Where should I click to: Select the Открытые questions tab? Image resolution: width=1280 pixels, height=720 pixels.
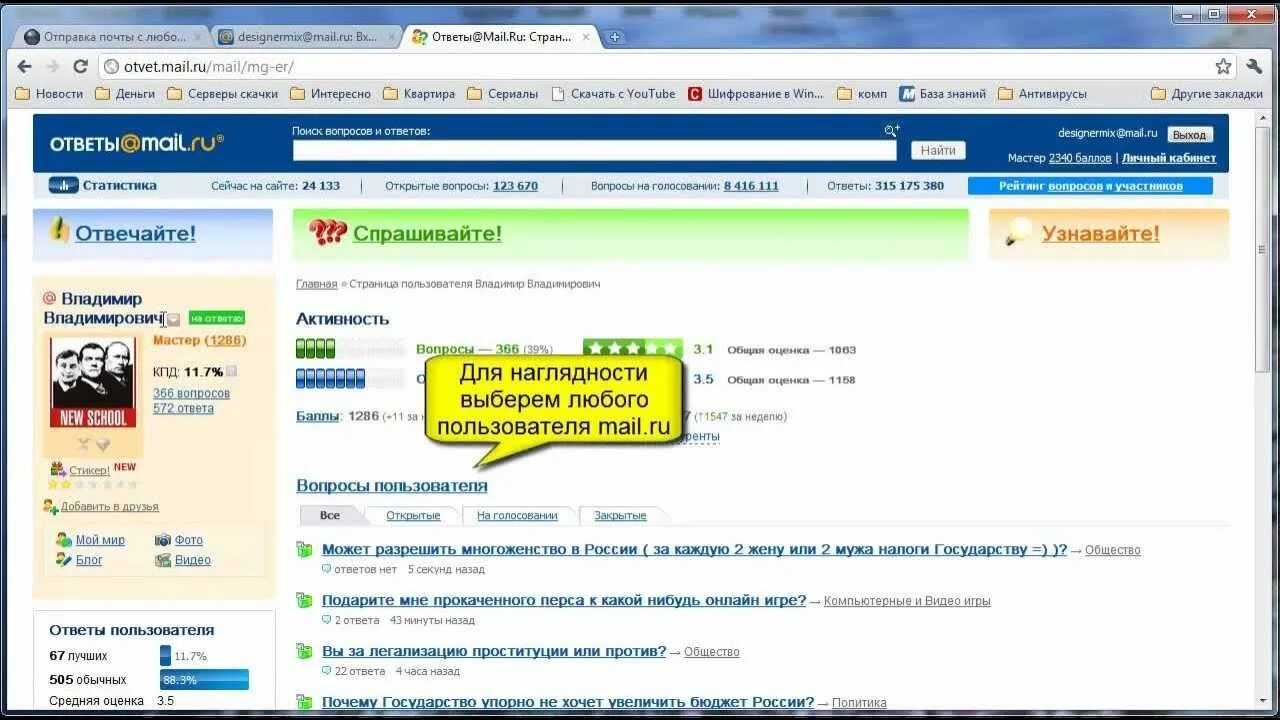413,516
